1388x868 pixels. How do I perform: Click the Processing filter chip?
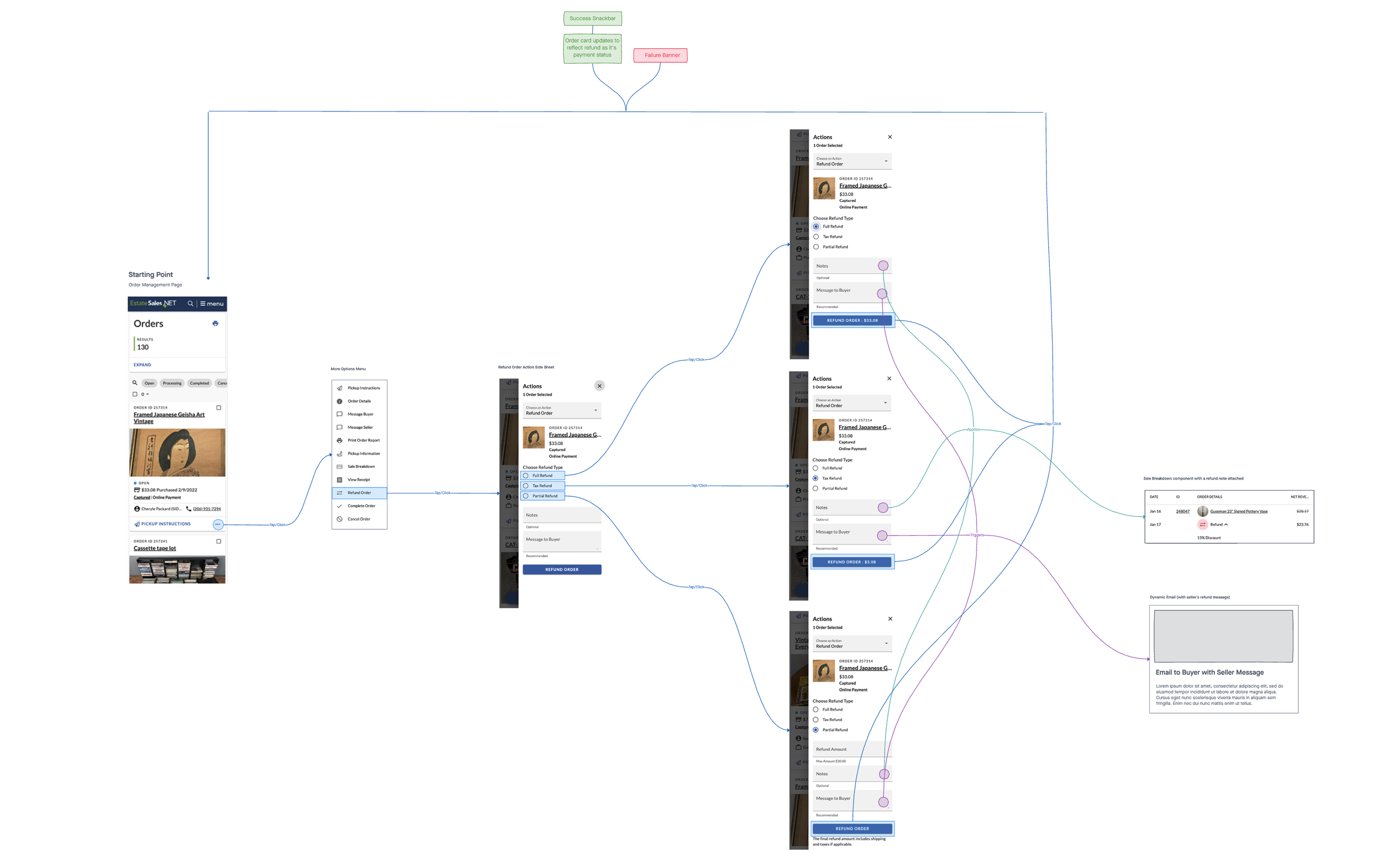172,383
